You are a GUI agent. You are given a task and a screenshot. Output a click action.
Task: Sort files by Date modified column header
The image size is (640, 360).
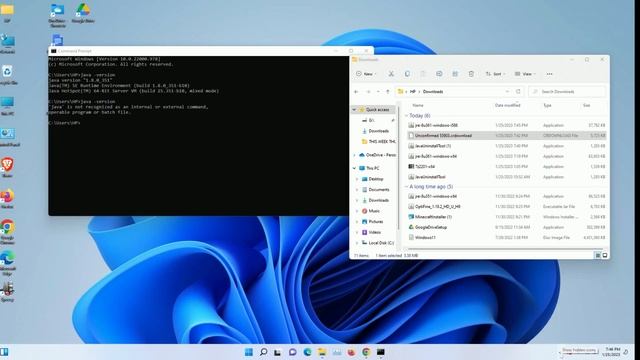point(507,105)
